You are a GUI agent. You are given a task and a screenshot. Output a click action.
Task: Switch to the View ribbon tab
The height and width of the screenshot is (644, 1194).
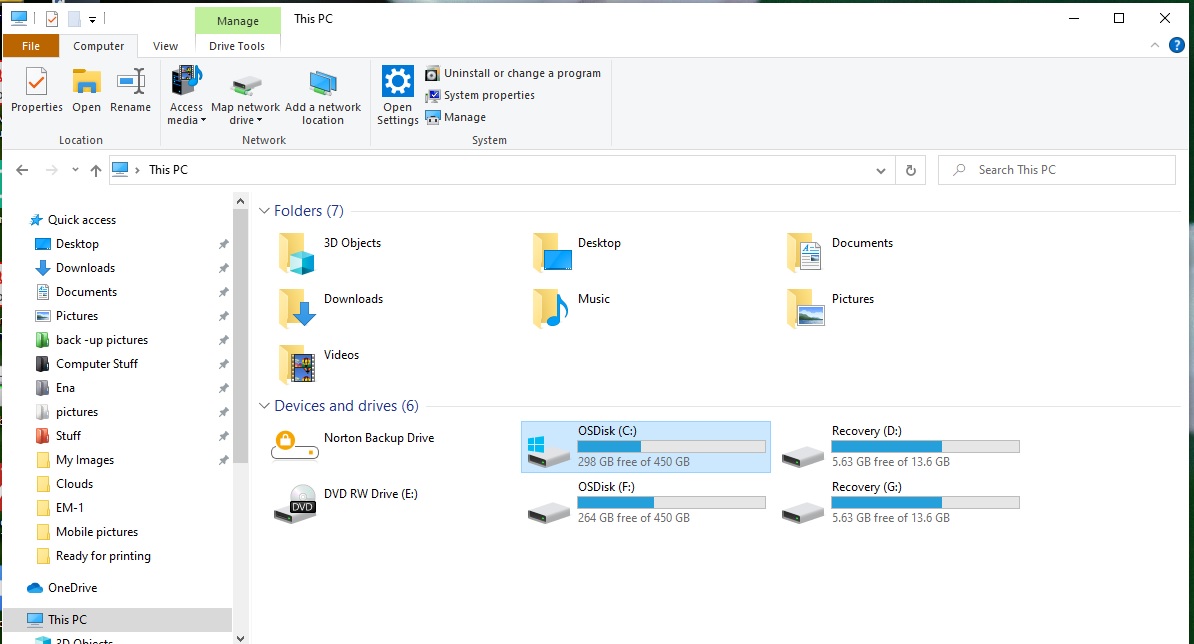pyautogui.click(x=165, y=46)
